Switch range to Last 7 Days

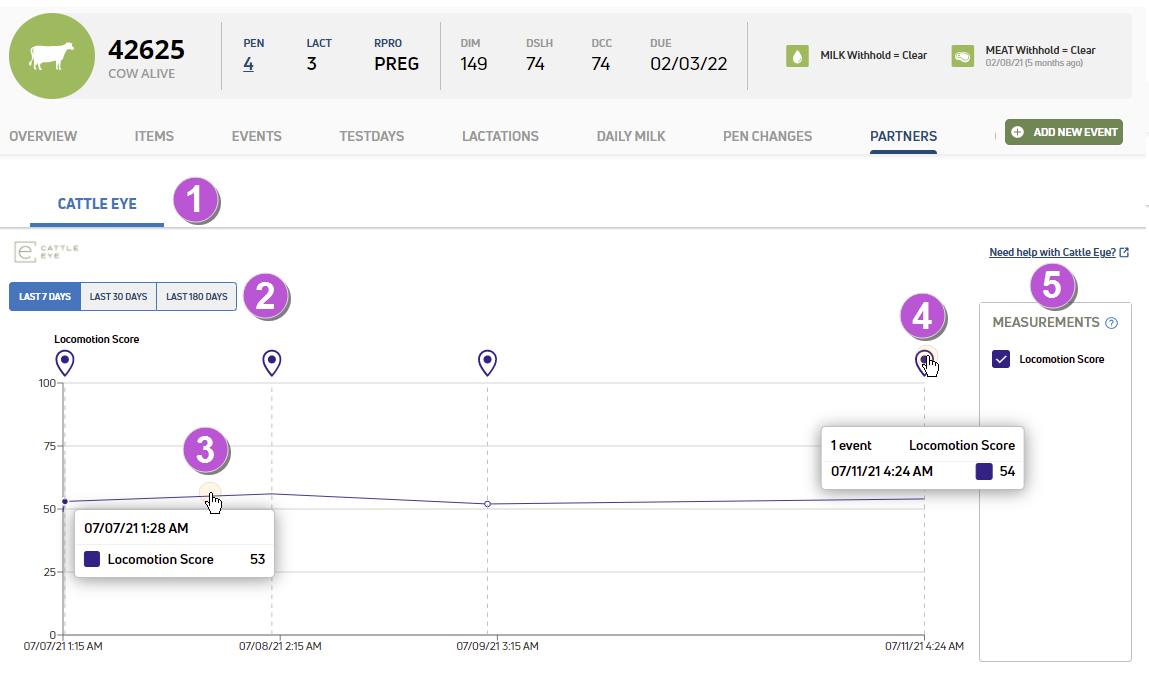point(45,297)
